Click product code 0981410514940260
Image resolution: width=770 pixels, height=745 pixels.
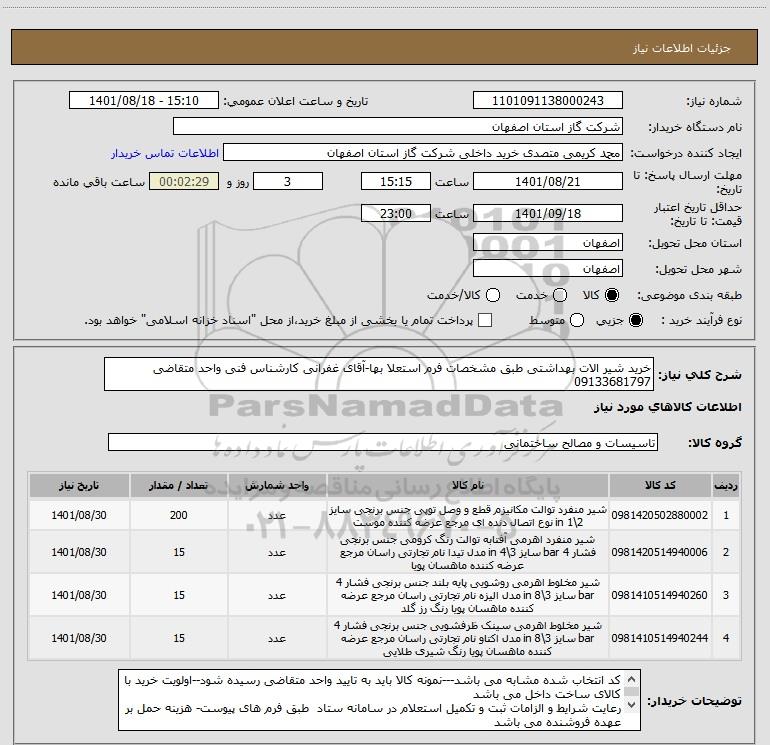click(660, 595)
